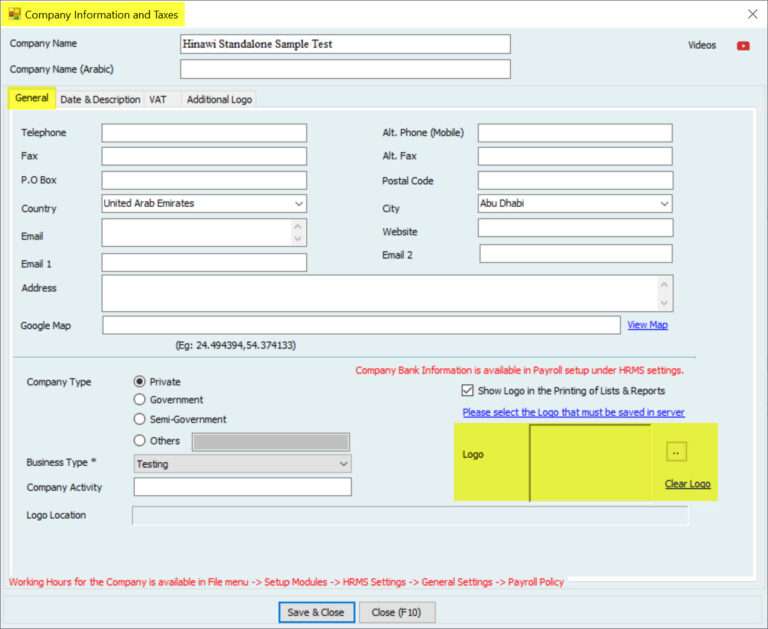This screenshot has height=629, width=768.
Task: Select the Government company type
Action: coord(140,400)
